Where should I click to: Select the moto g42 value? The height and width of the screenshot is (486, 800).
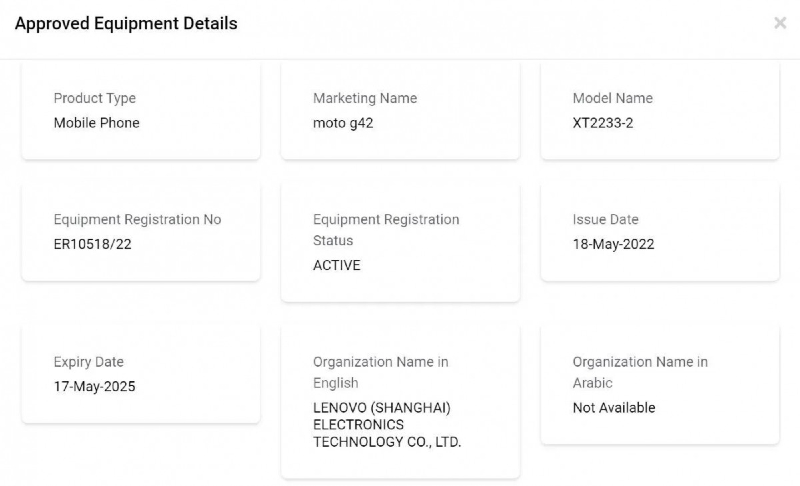343,123
